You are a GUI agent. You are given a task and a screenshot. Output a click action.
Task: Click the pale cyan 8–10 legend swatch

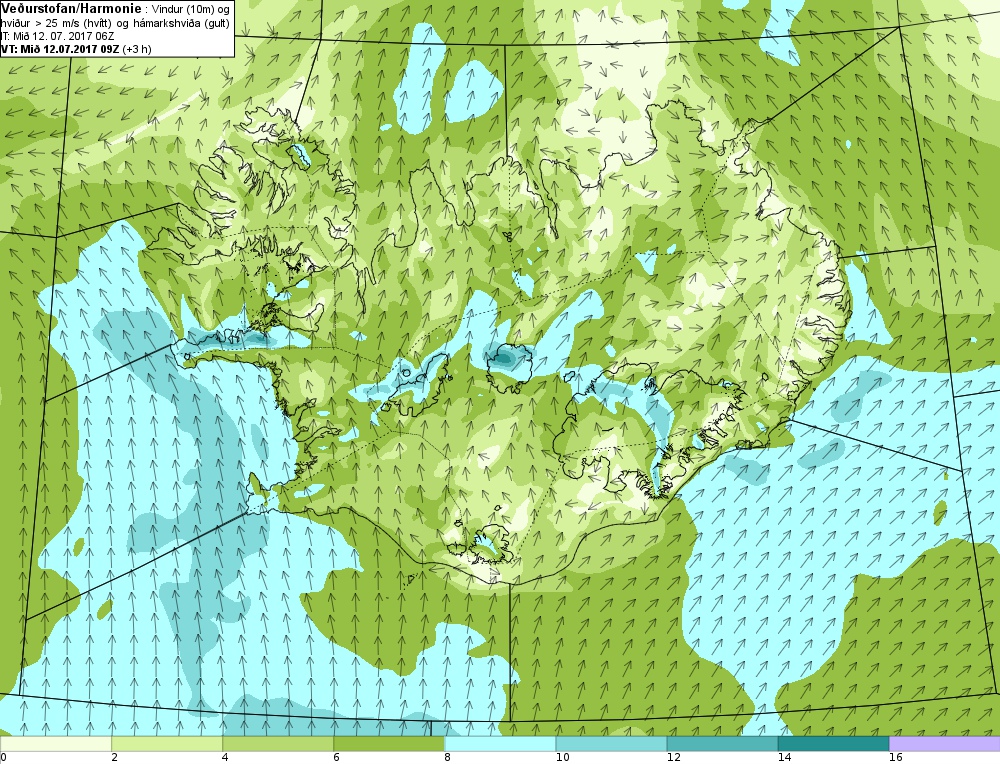500,744
